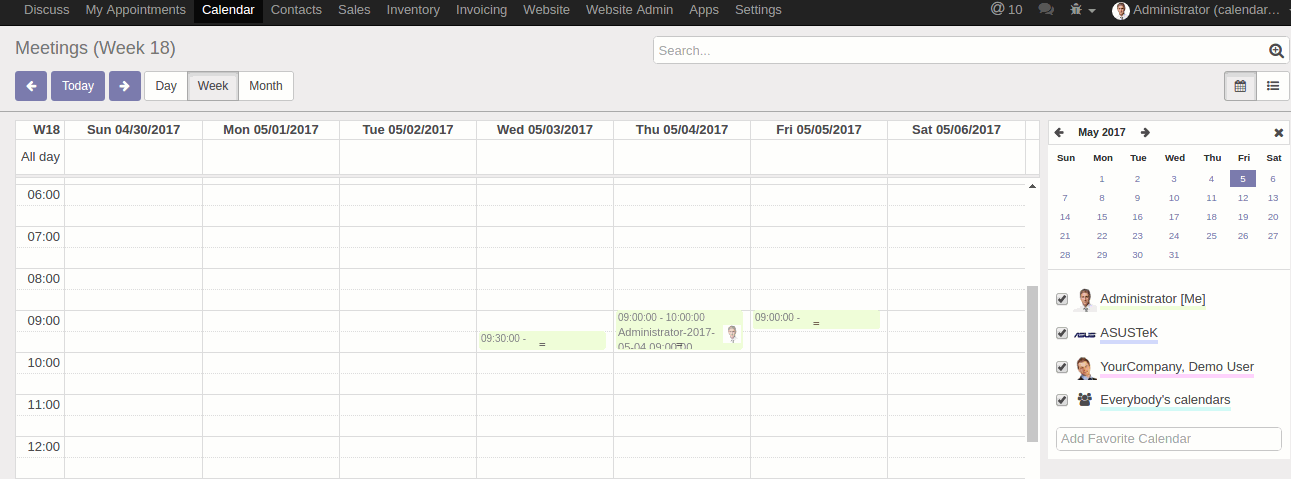Go to previous month in mini calendar
Screen dimensions: 1291x479
(1059, 132)
